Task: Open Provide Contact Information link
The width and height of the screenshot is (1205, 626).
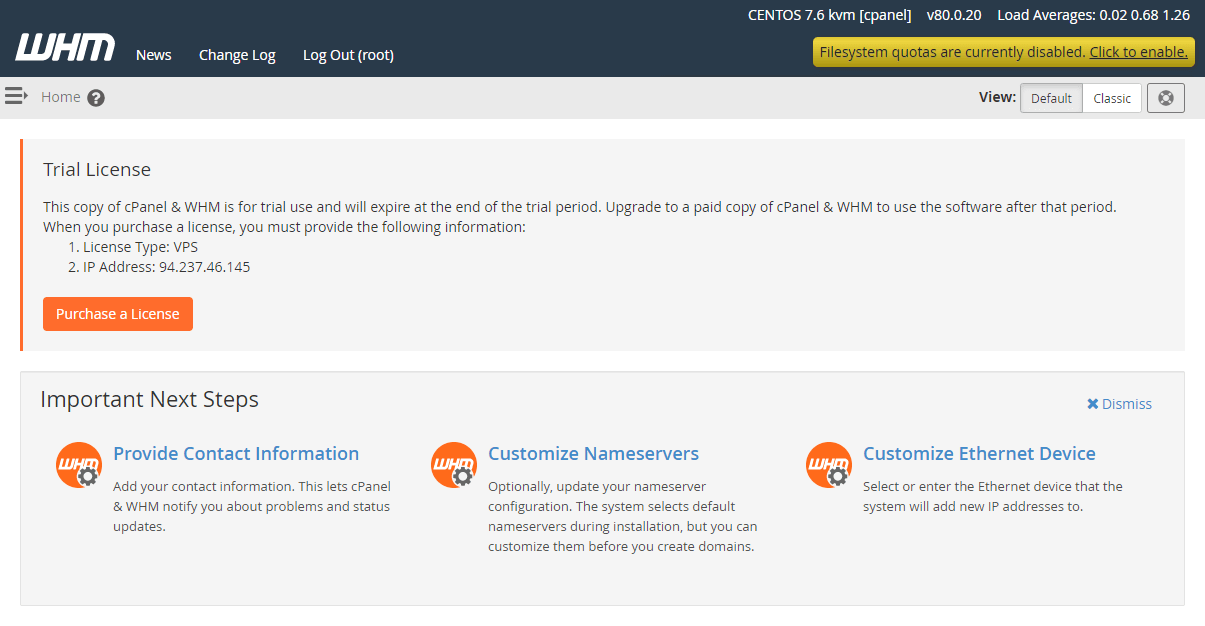Action: pyautogui.click(x=236, y=453)
